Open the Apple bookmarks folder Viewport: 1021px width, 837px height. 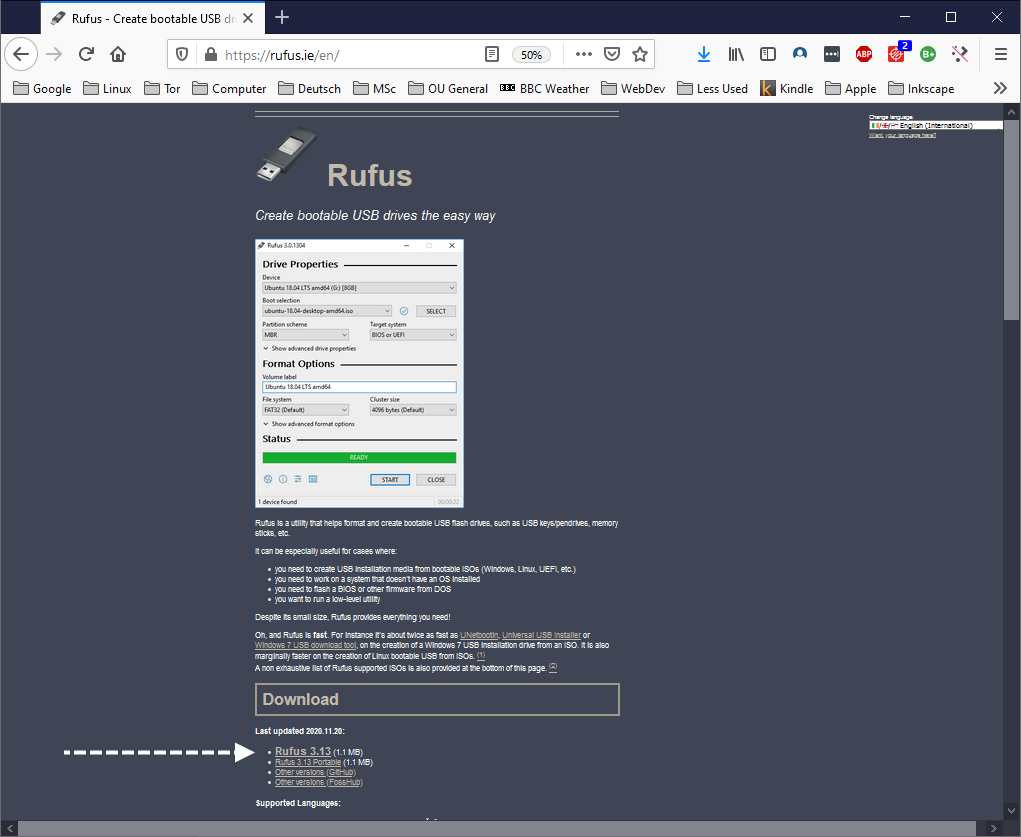850,88
